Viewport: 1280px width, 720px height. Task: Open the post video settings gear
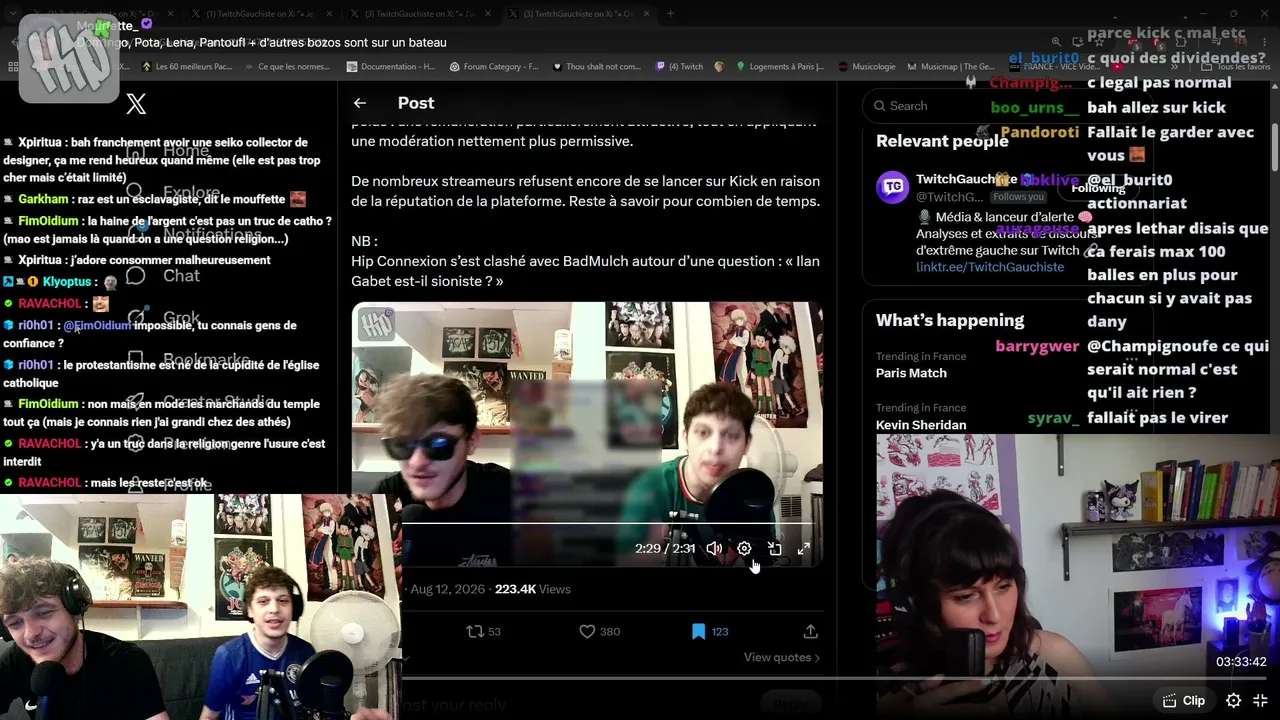[744, 548]
